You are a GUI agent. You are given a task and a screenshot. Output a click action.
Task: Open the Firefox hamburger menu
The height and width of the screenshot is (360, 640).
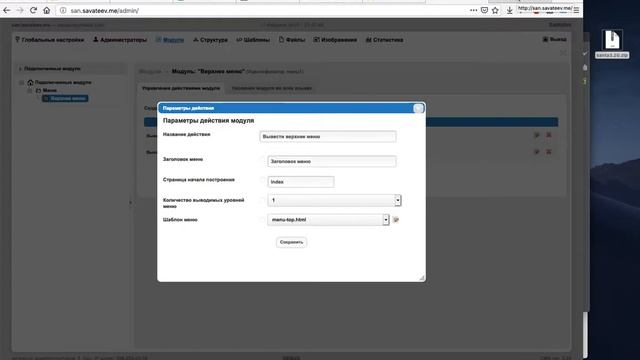pos(576,11)
